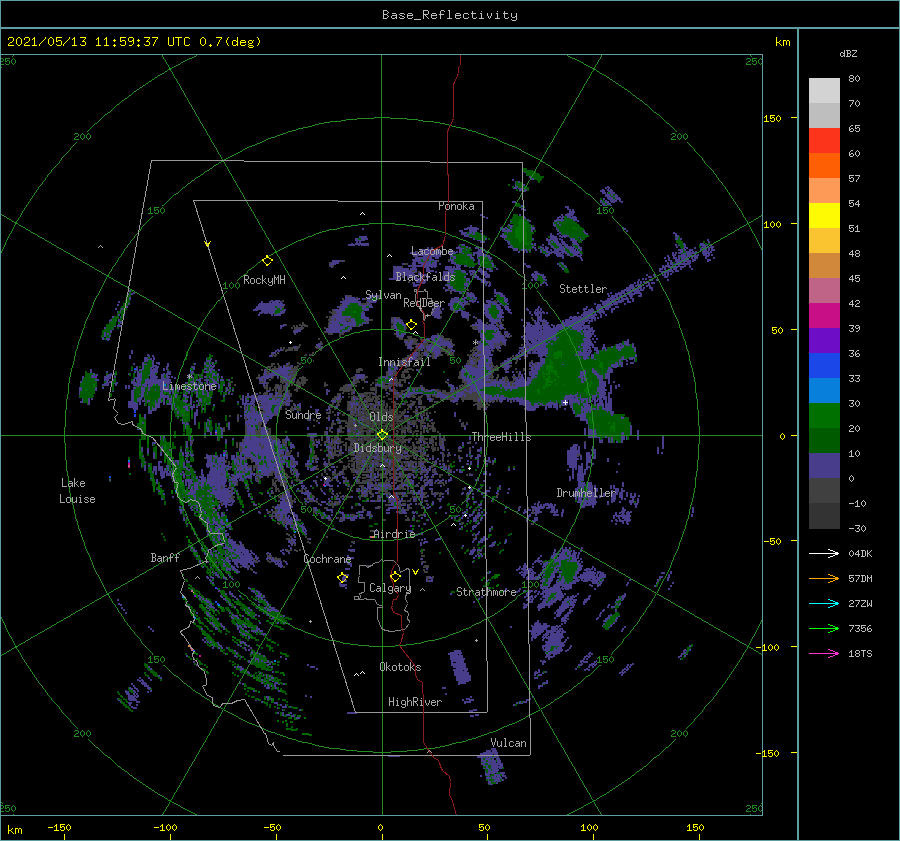The width and height of the screenshot is (900, 841).
Task: Click the Airdrie town label
Action: pos(394,534)
